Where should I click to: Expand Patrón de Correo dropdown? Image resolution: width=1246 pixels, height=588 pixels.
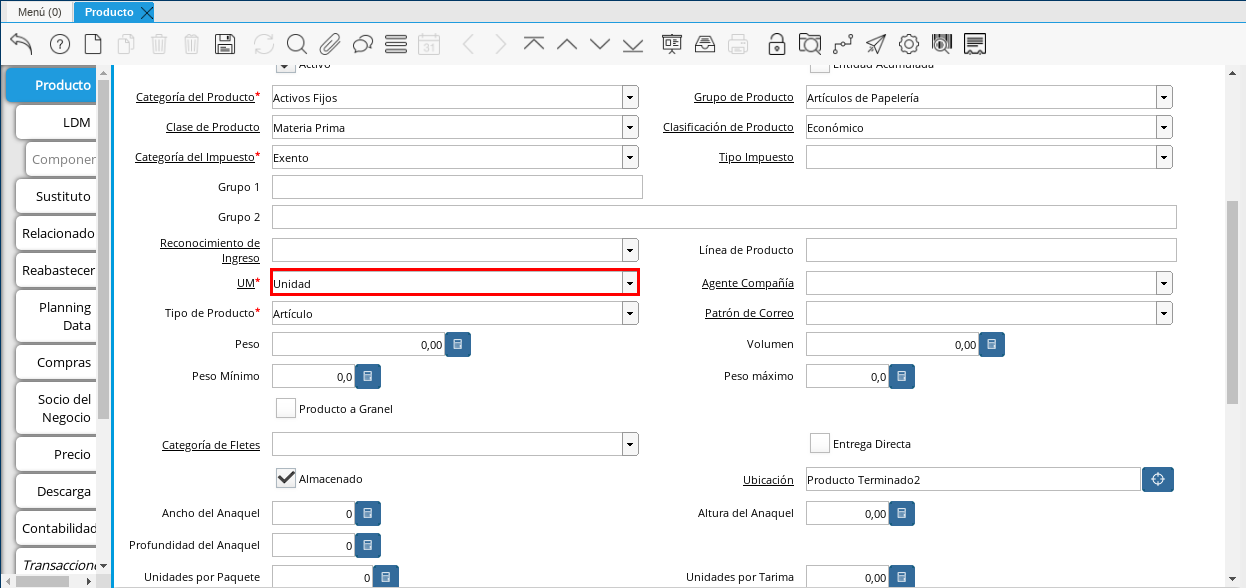1164,313
